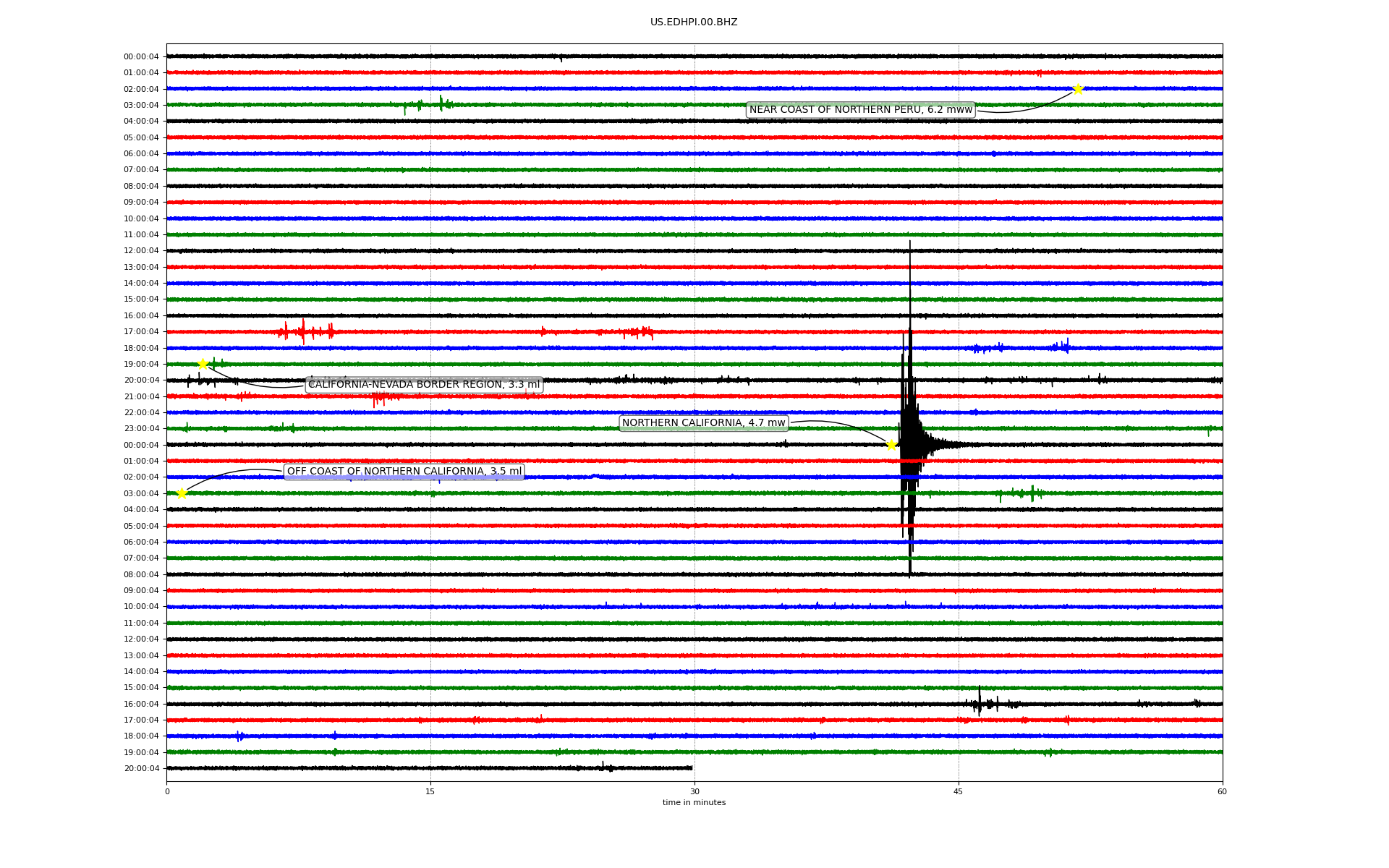The width and height of the screenshot is (1389, 868).
Task: Click the 'time in minutes' axis label
Action: (x=693, y=803)
